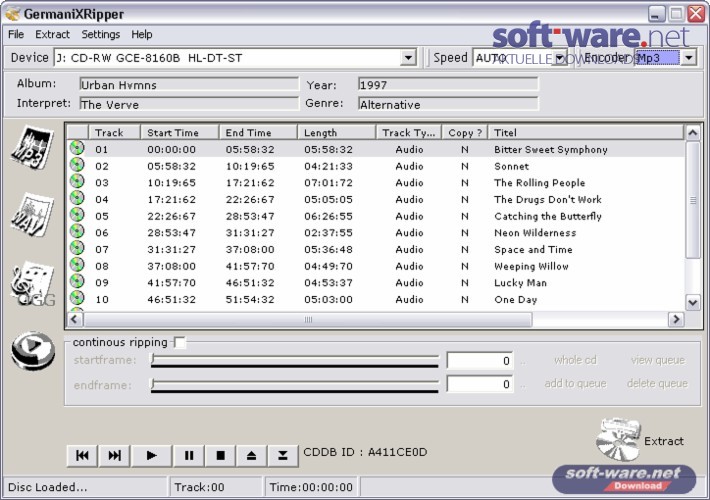Click disc icon for track 06
Screen dimensions: 710x500
pyautogui.click(x=77, y=231)
